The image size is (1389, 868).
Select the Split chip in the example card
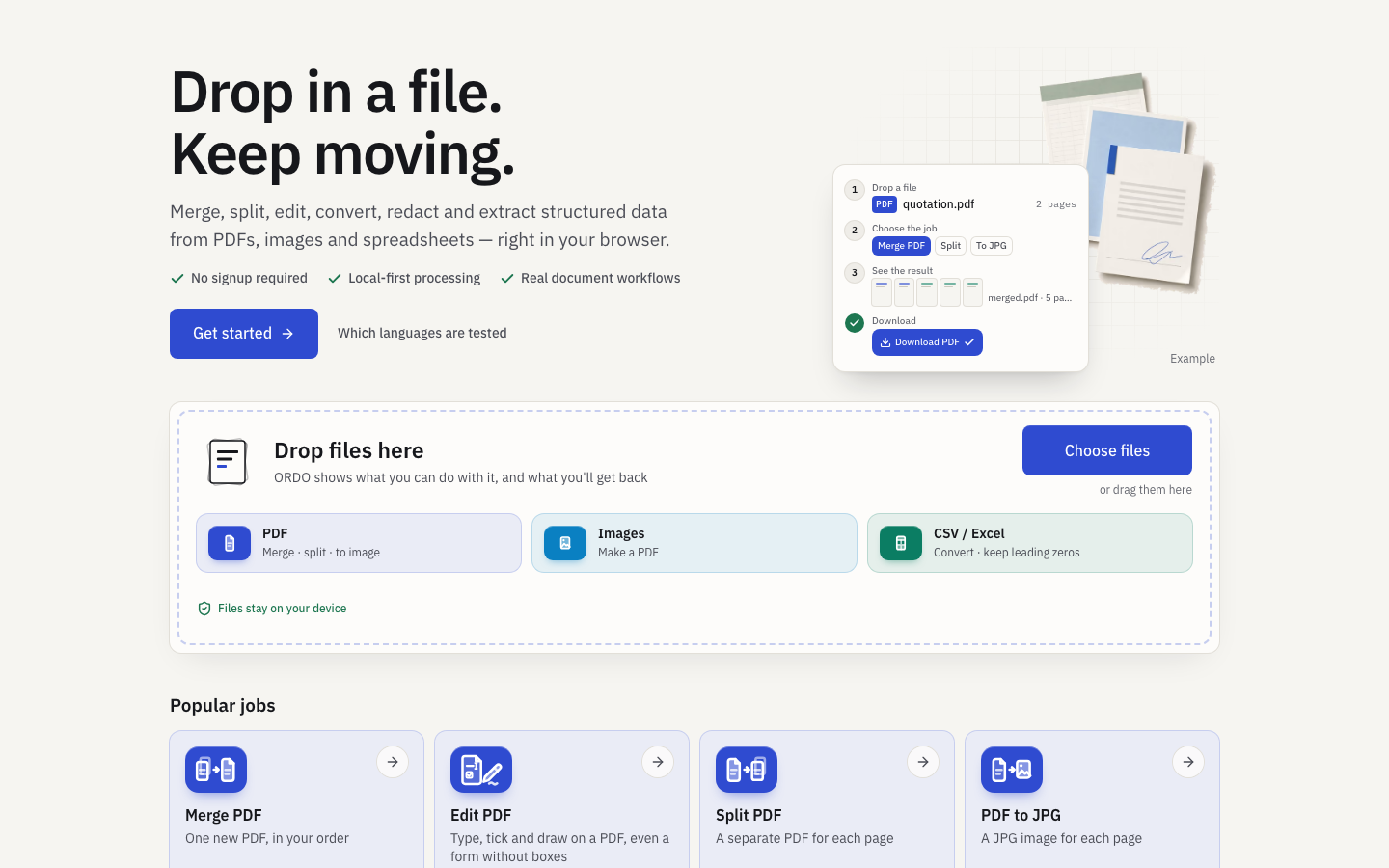click(951, 246)
